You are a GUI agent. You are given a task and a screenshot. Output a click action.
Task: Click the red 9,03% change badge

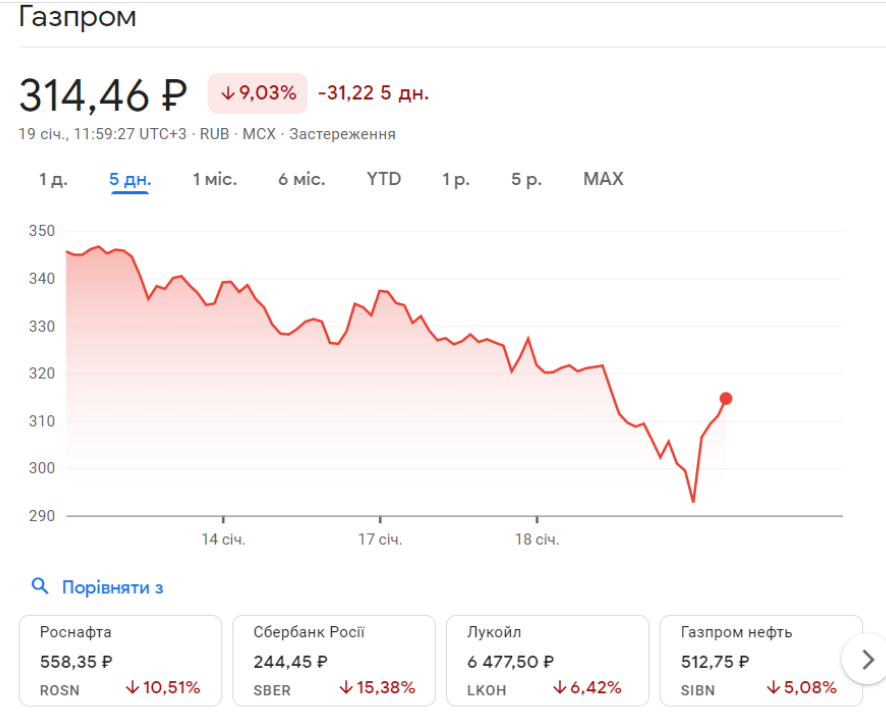pos(258,93)
